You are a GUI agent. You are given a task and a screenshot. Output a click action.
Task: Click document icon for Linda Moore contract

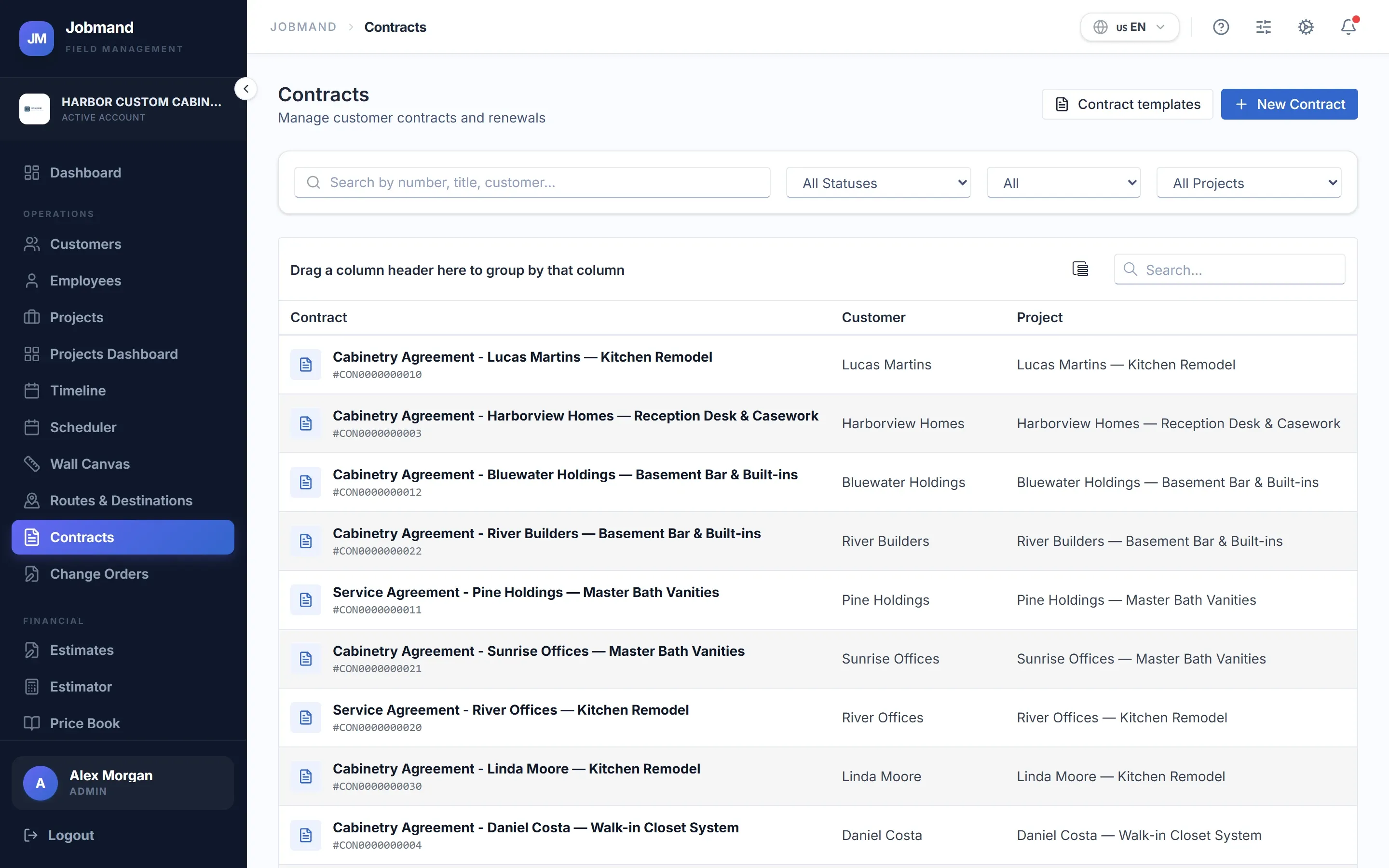[x=306, y=777]
